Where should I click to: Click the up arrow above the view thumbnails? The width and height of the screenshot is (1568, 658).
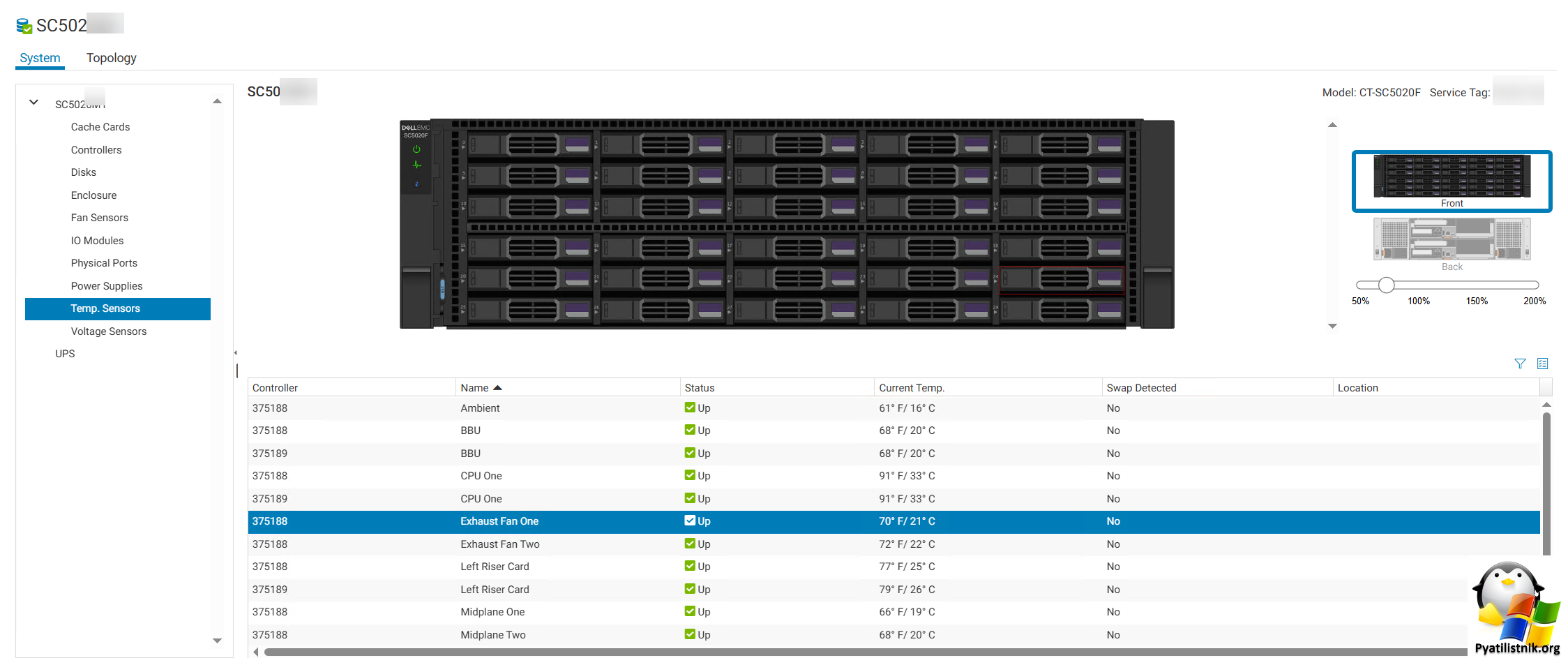[x=1332, y=125]
